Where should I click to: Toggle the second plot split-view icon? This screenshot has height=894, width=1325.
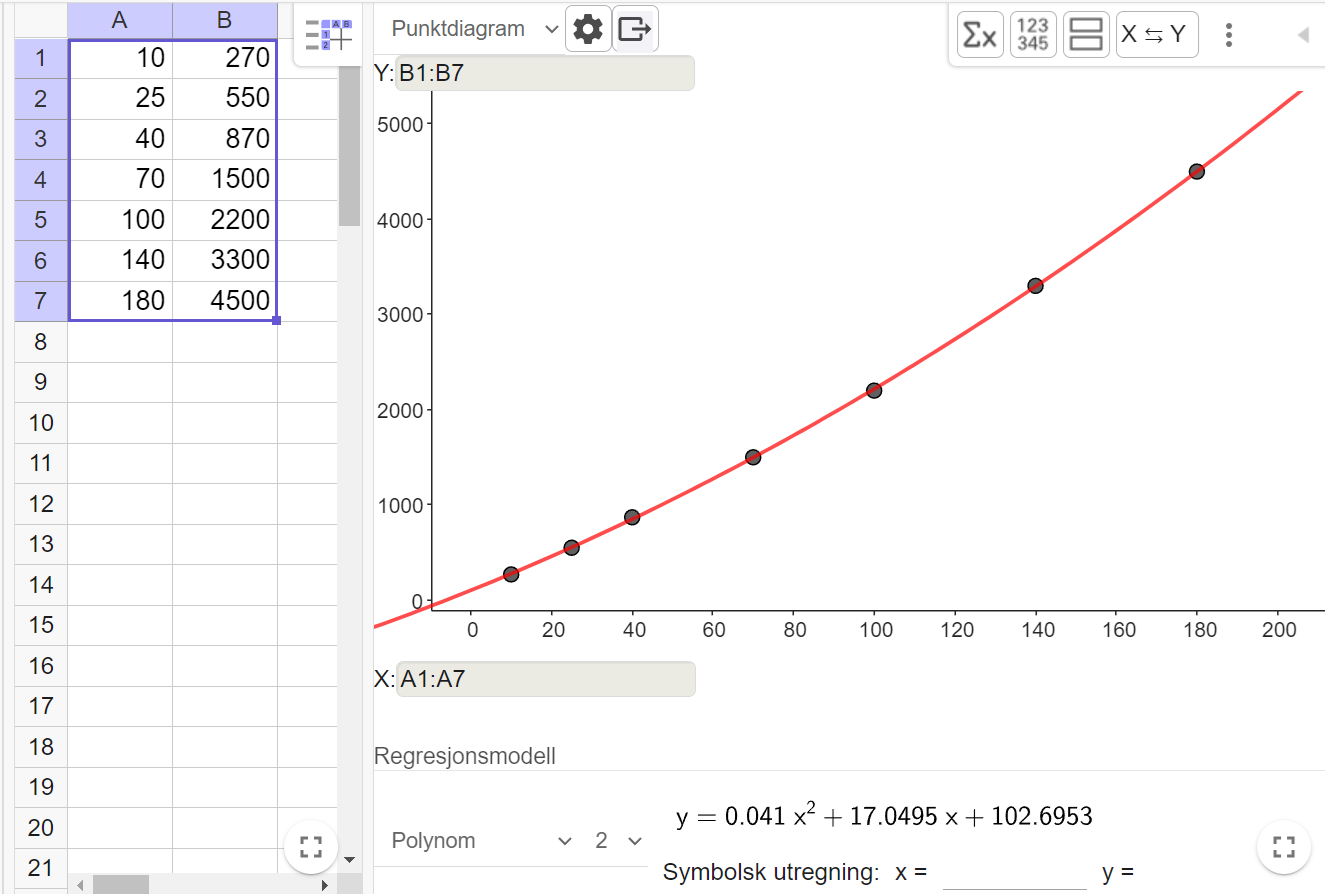pyautogui.click(x=1086, y=35)
